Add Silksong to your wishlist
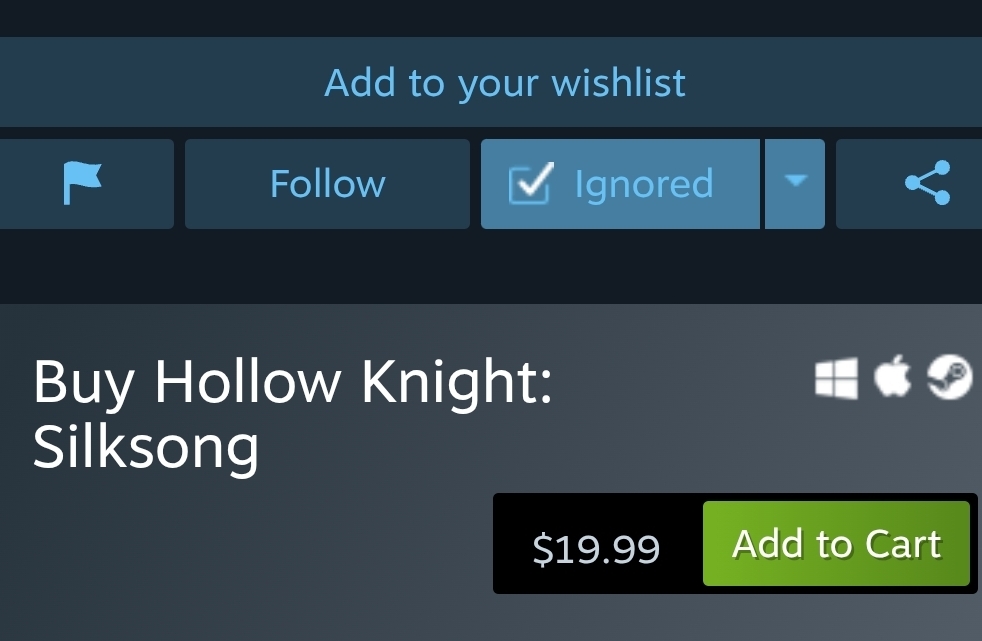Viewport: 982px width, 641px height. pos(491,82)
